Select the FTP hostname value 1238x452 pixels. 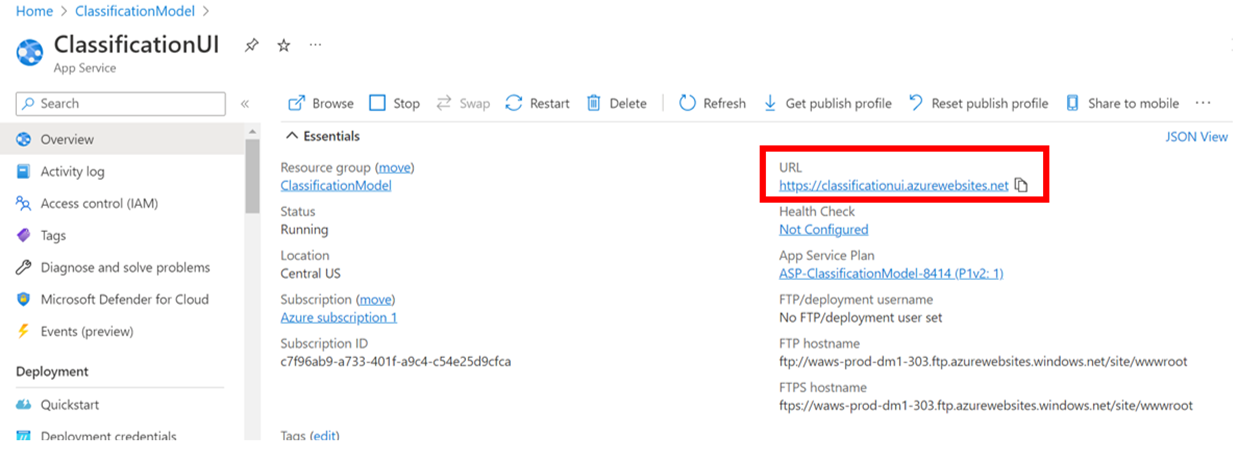click(x=983, y=361)
